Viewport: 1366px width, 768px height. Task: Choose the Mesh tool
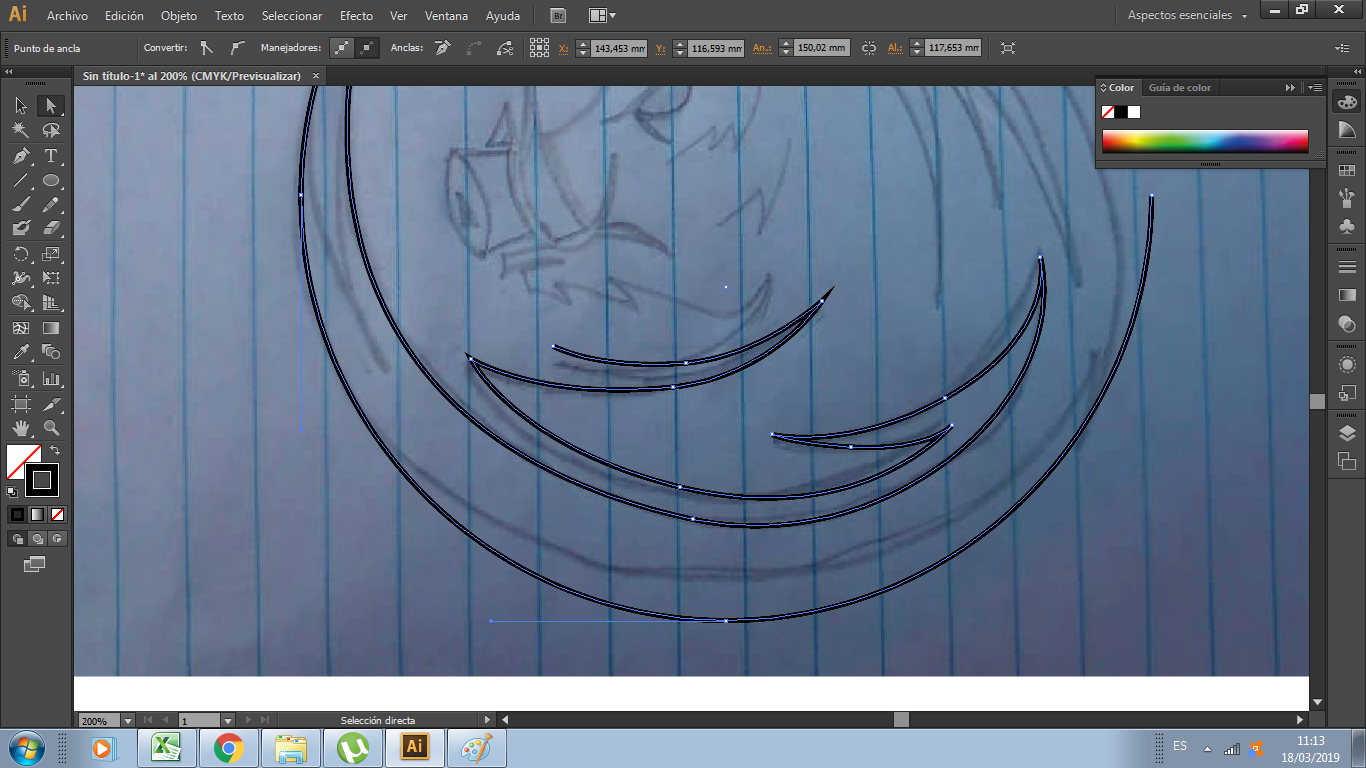point(21,327)
